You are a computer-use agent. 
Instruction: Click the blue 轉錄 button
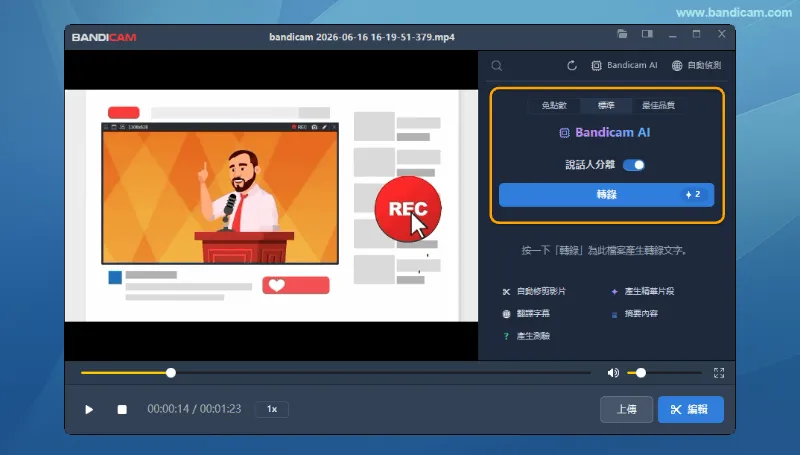click(x=606, y=194)
